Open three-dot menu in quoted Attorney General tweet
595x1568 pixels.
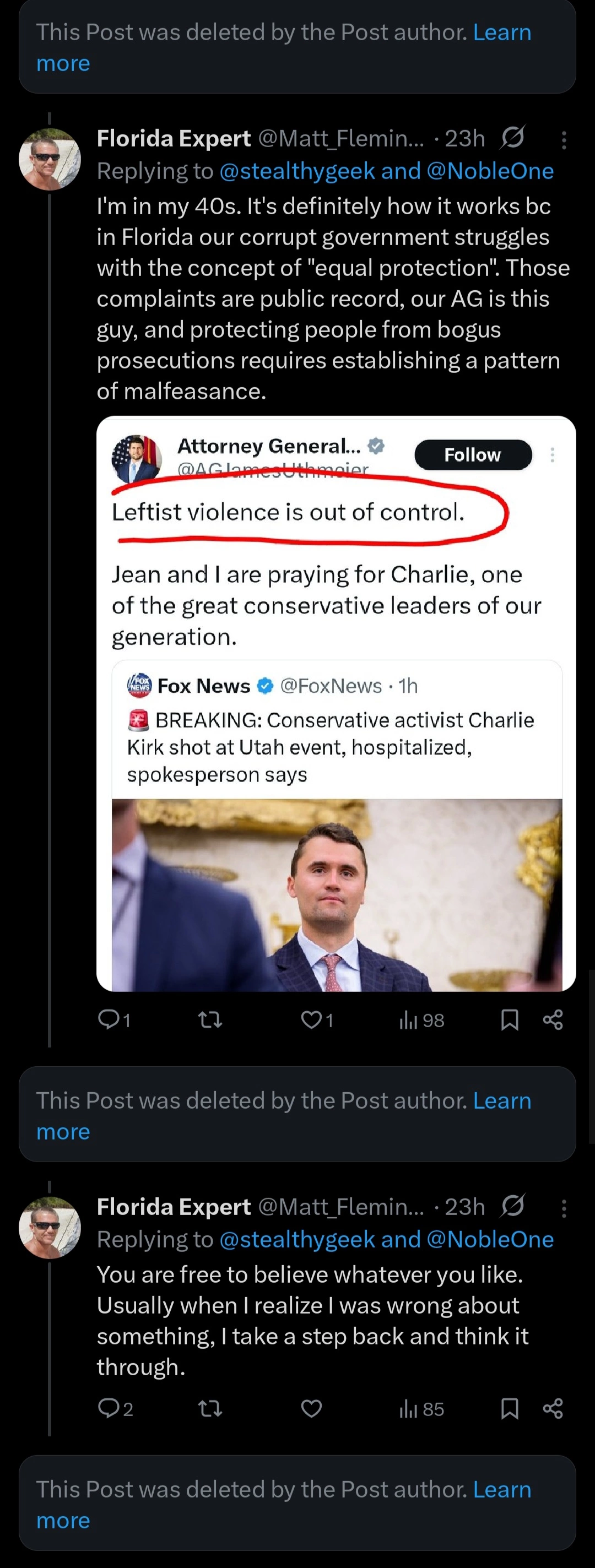pyautogui.click(x=553, y=455)
